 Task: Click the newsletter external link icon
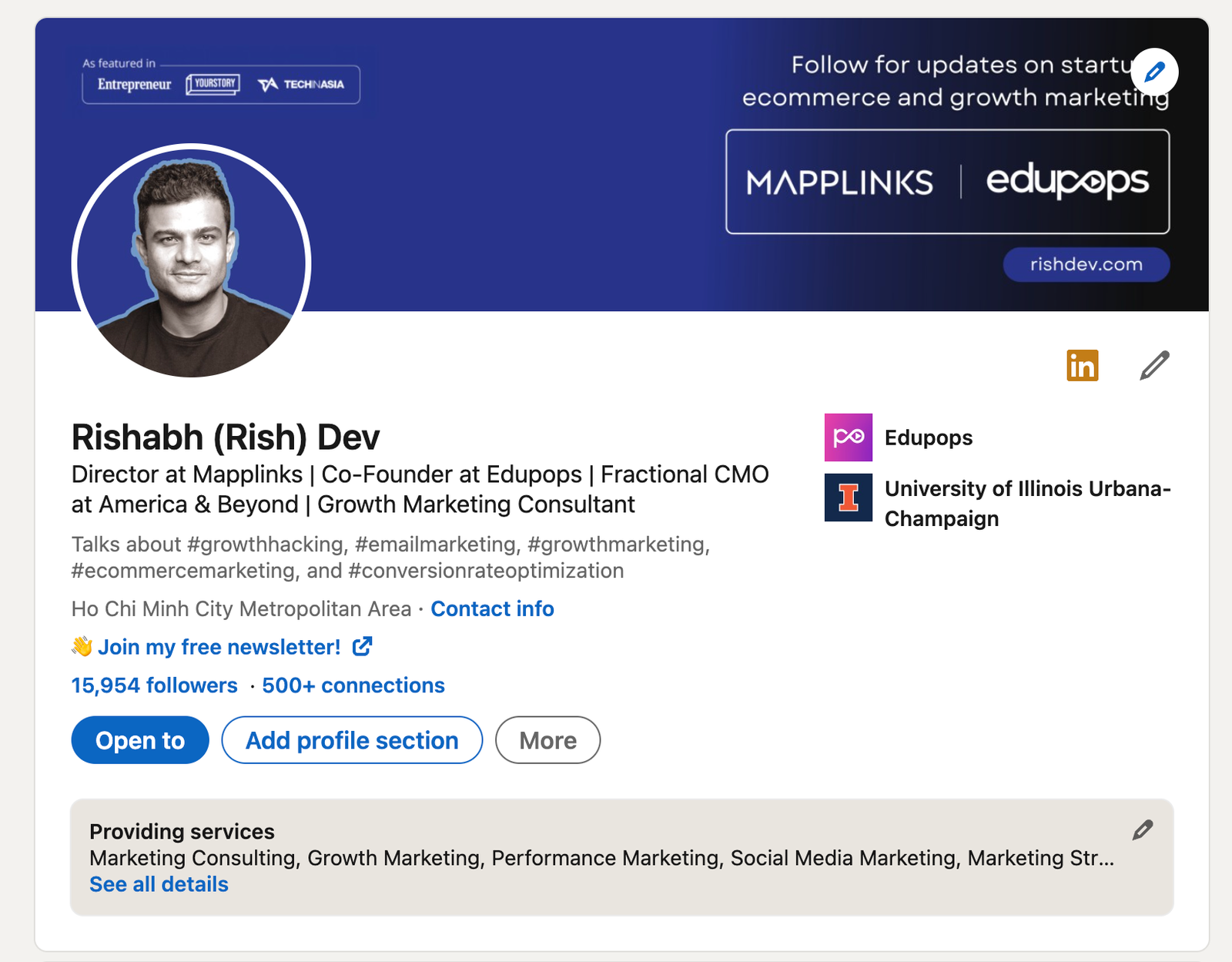click(363, 646)
